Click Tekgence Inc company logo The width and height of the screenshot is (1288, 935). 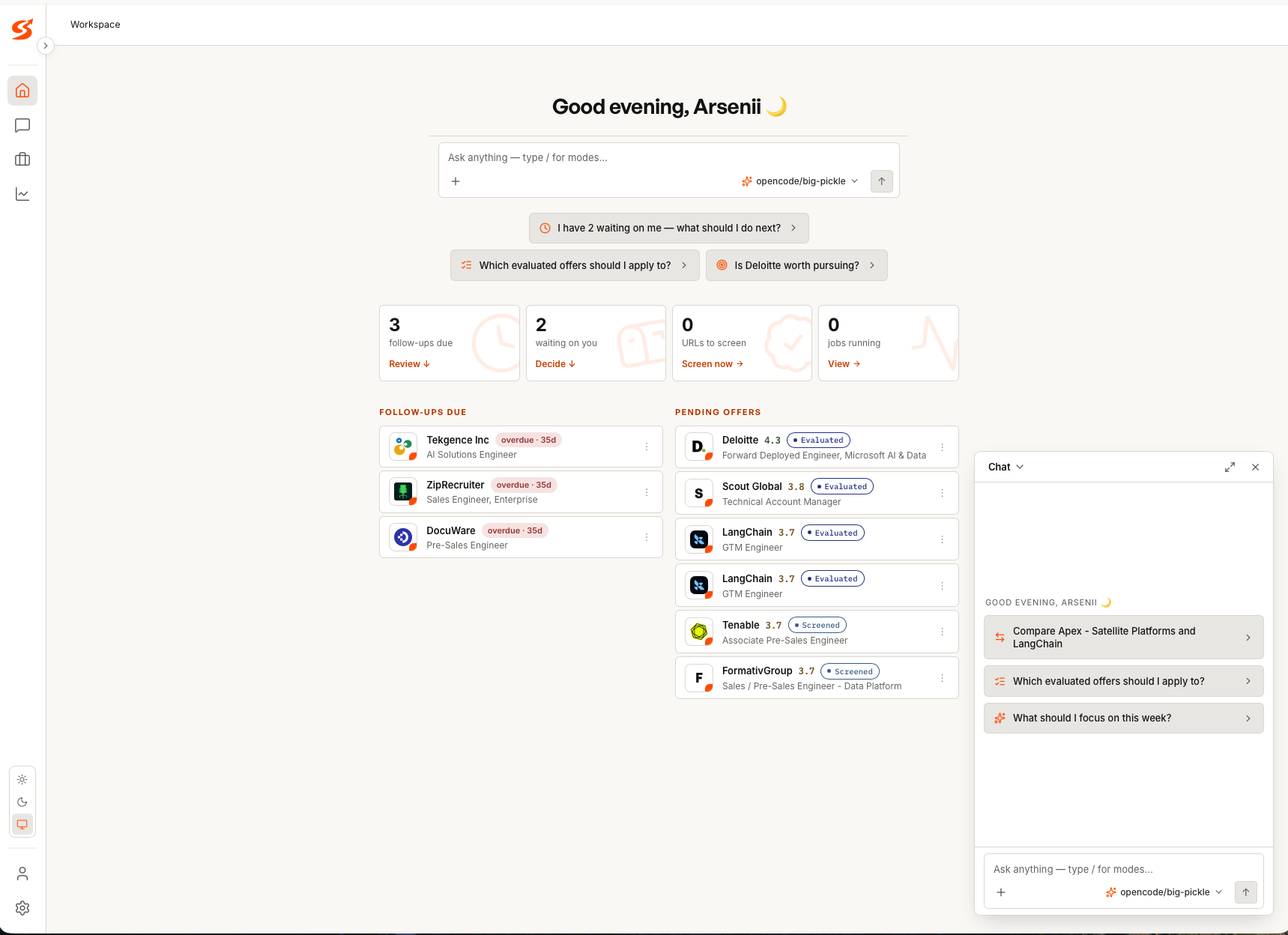tap(403, 447)
